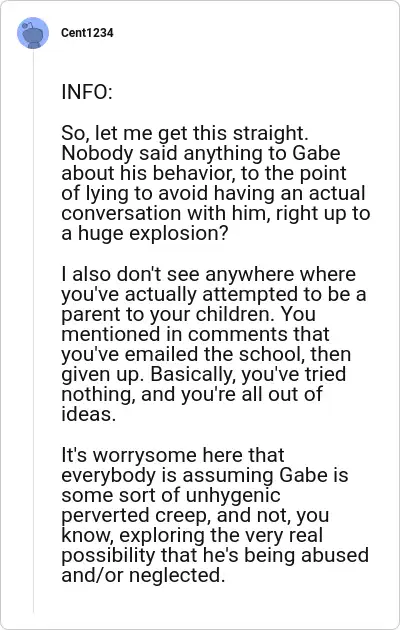Click the line 'you've emailed the school, then'

point(206,354)
